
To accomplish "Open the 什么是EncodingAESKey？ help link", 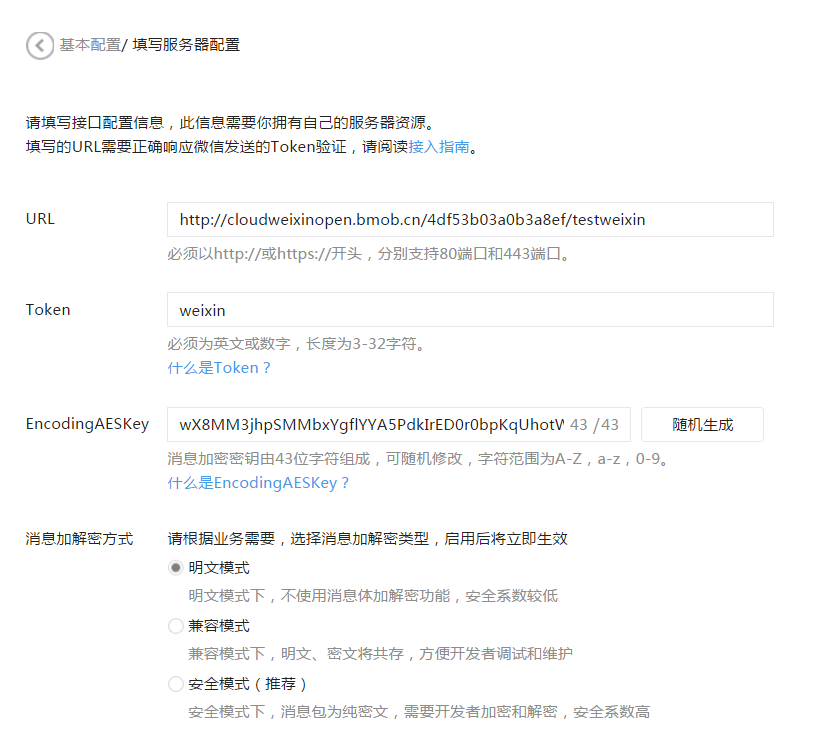I will coord(258,483).
